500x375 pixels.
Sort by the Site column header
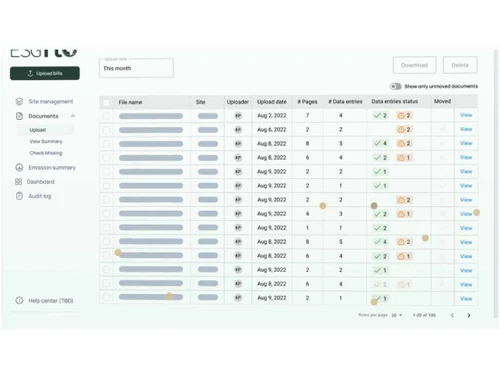coord(201,102)
